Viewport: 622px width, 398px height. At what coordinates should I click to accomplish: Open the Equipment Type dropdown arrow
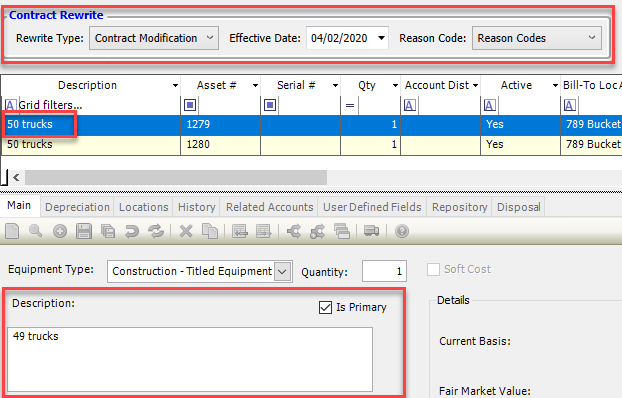click(x=282, y=272)
